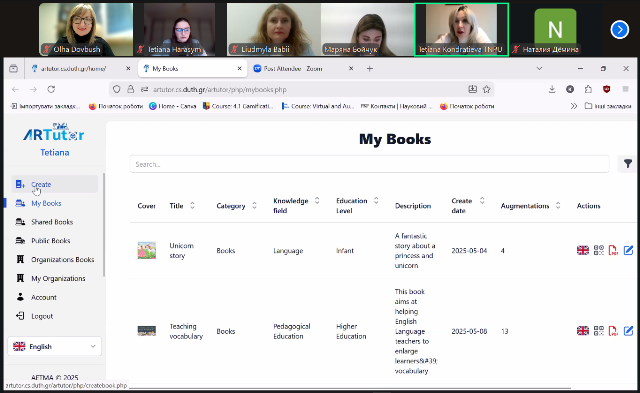Open the tab overview icon
Viewport: 640px width, 393px height.
tap(13, 69)
